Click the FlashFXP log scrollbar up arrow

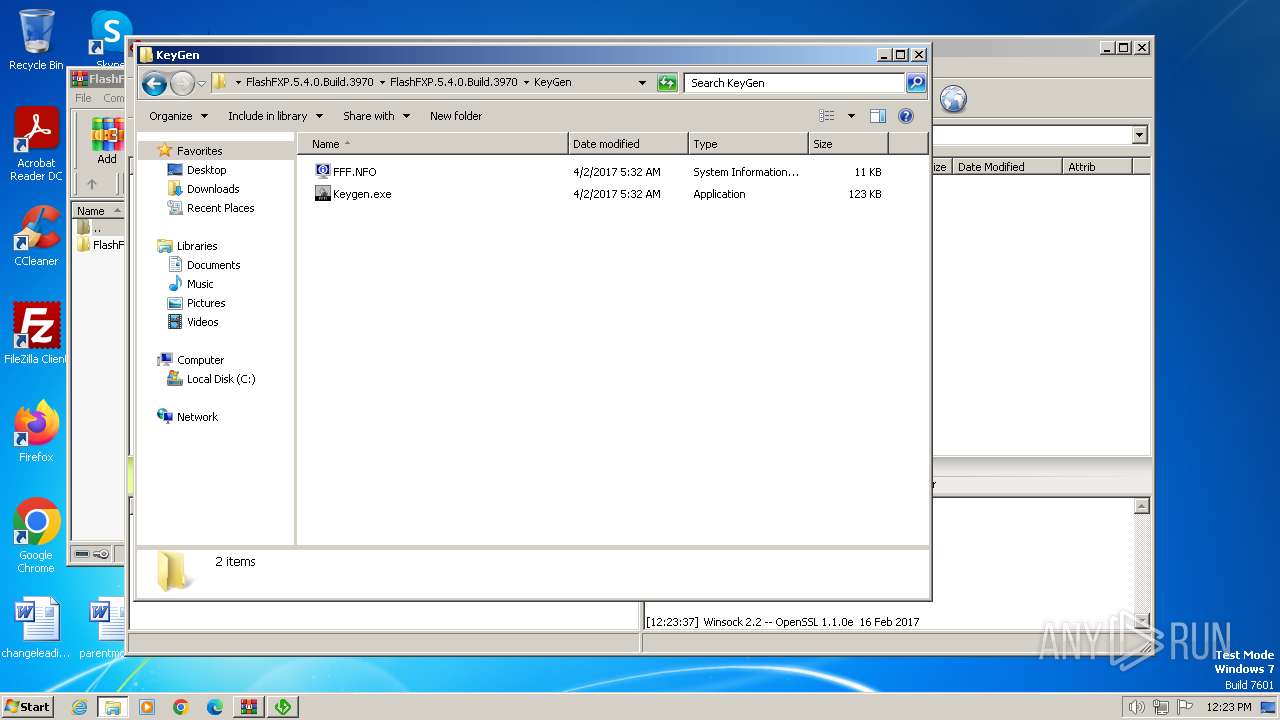click(1142, 507)
